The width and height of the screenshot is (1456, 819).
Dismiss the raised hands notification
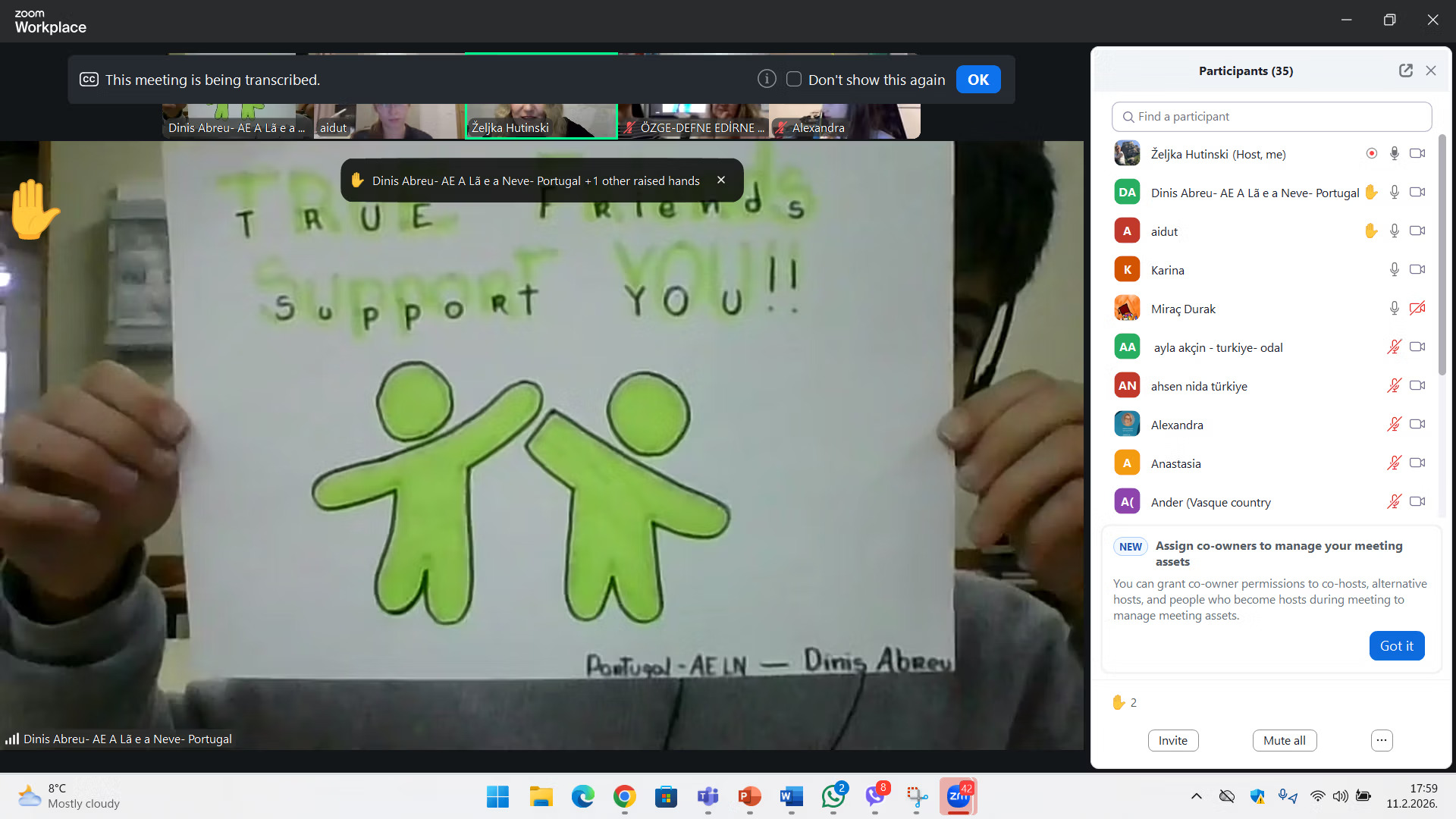tap(721, 180)
